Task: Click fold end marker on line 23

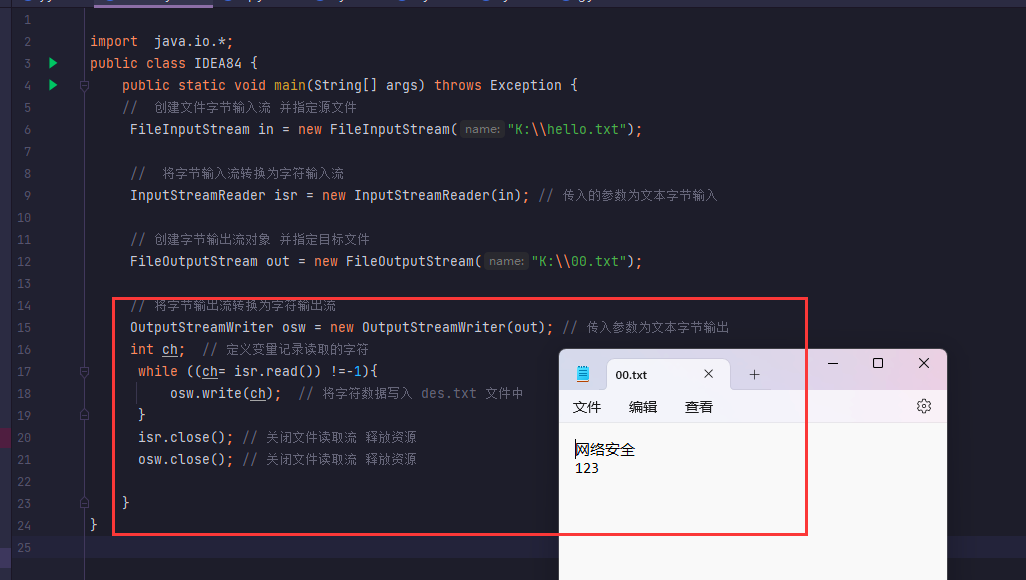Action: tap(85, 503)
